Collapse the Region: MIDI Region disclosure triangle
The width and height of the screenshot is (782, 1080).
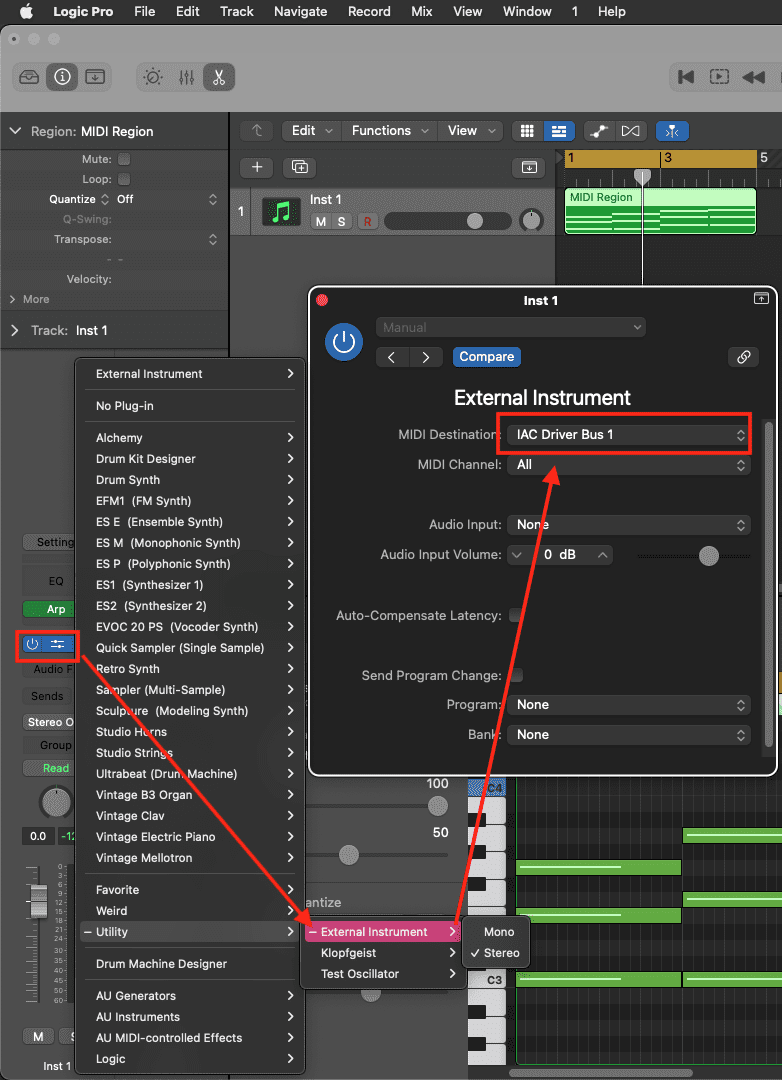16,132
